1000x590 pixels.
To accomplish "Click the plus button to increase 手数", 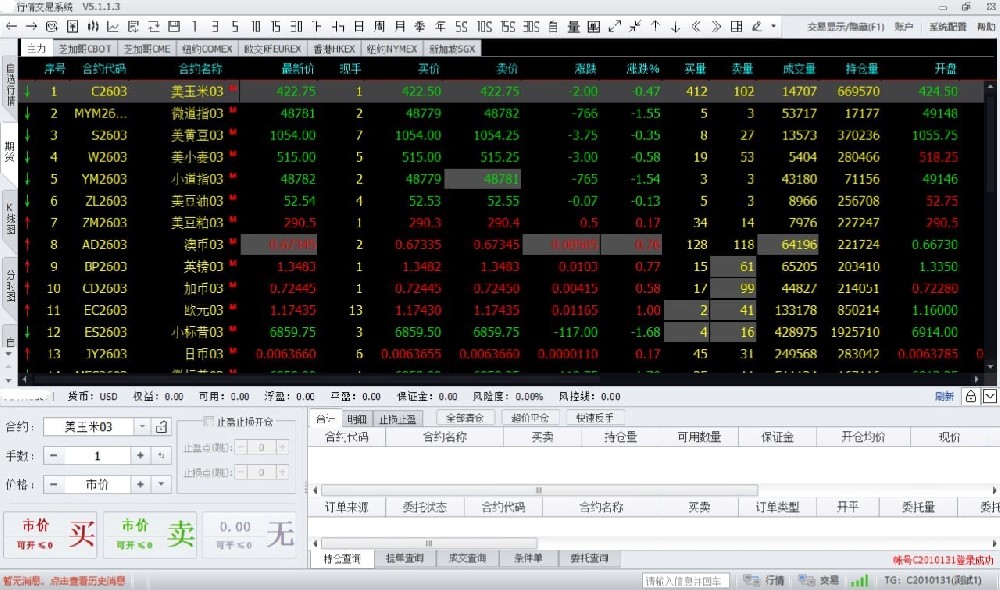I will (141, 456).
